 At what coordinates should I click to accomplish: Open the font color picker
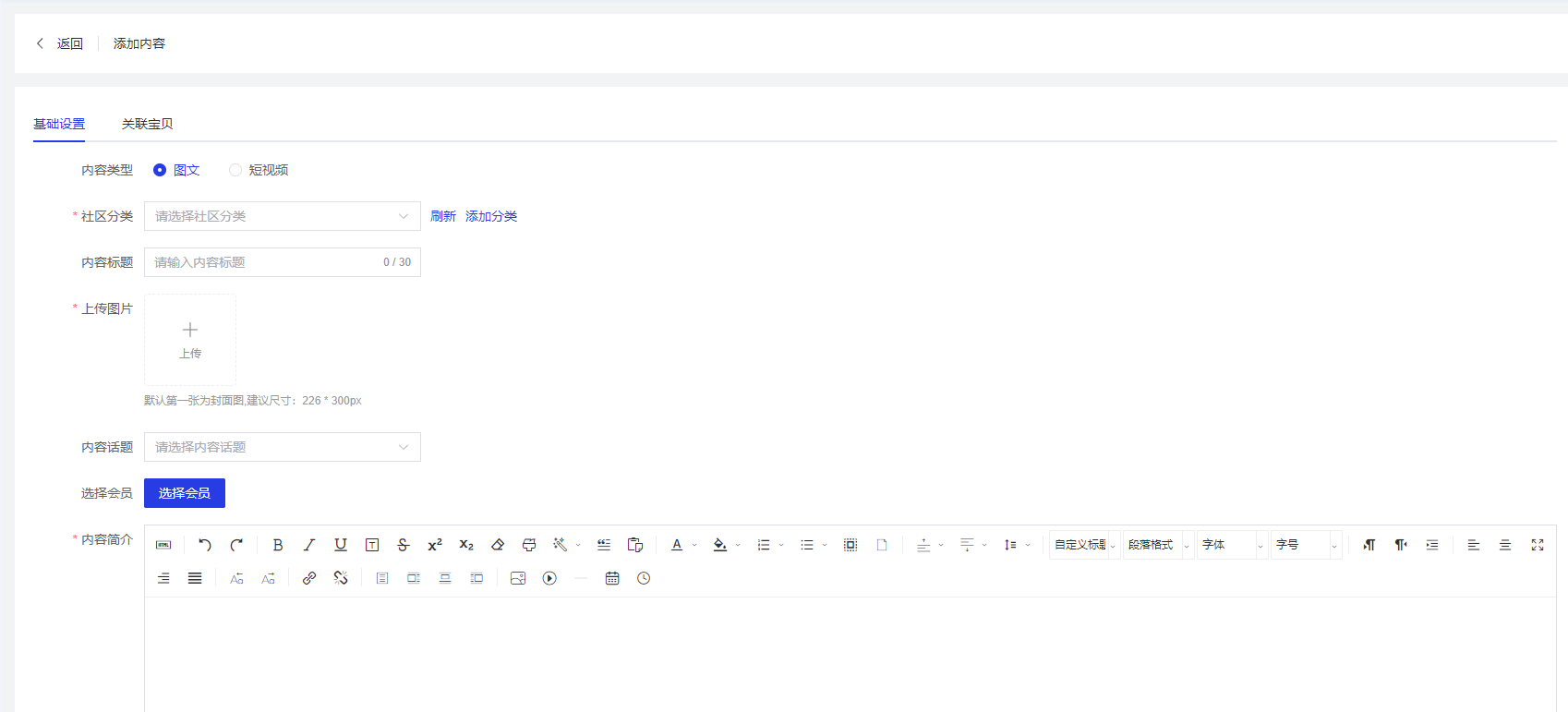click(x=677, y=545)
